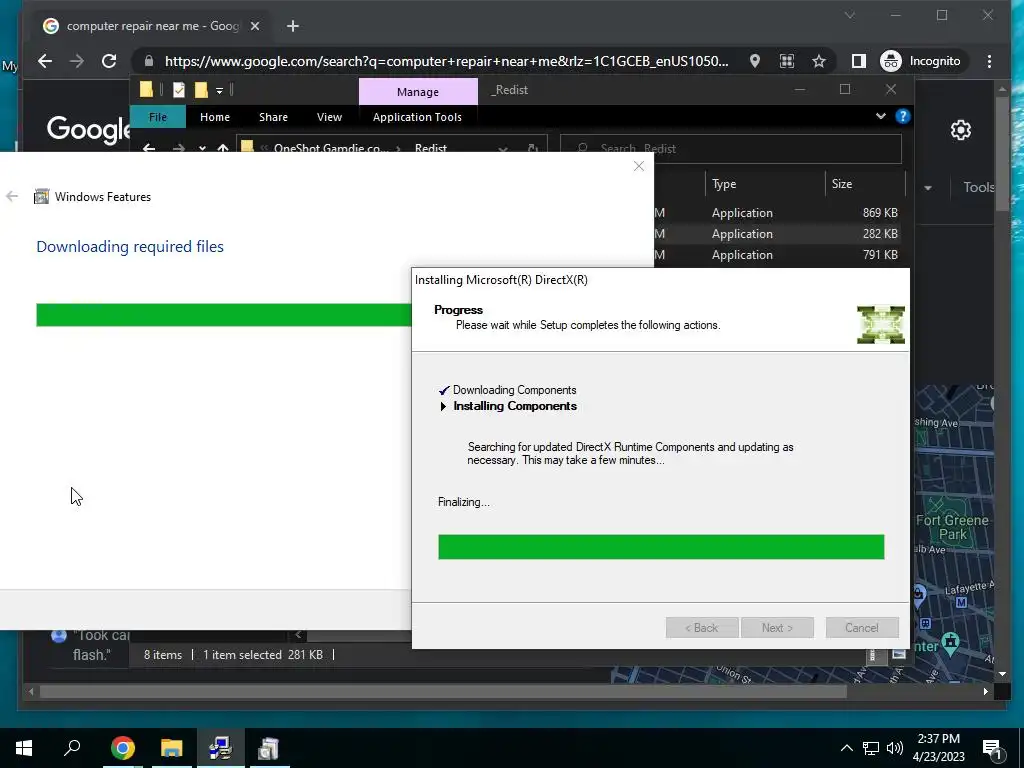Open Application Tools ribbon tab
Screen dimensions: 1024x768
417,117
